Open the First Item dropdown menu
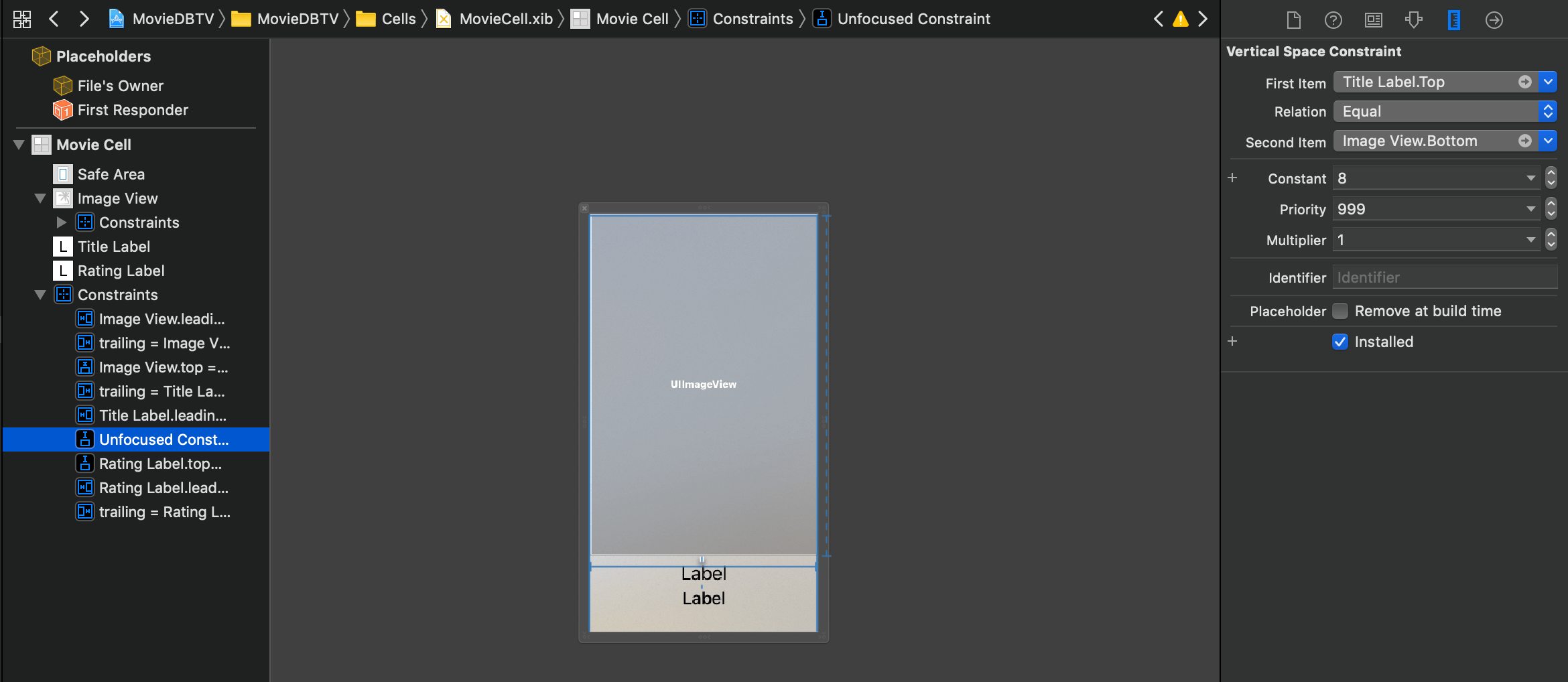 [x=1547, y=82]
